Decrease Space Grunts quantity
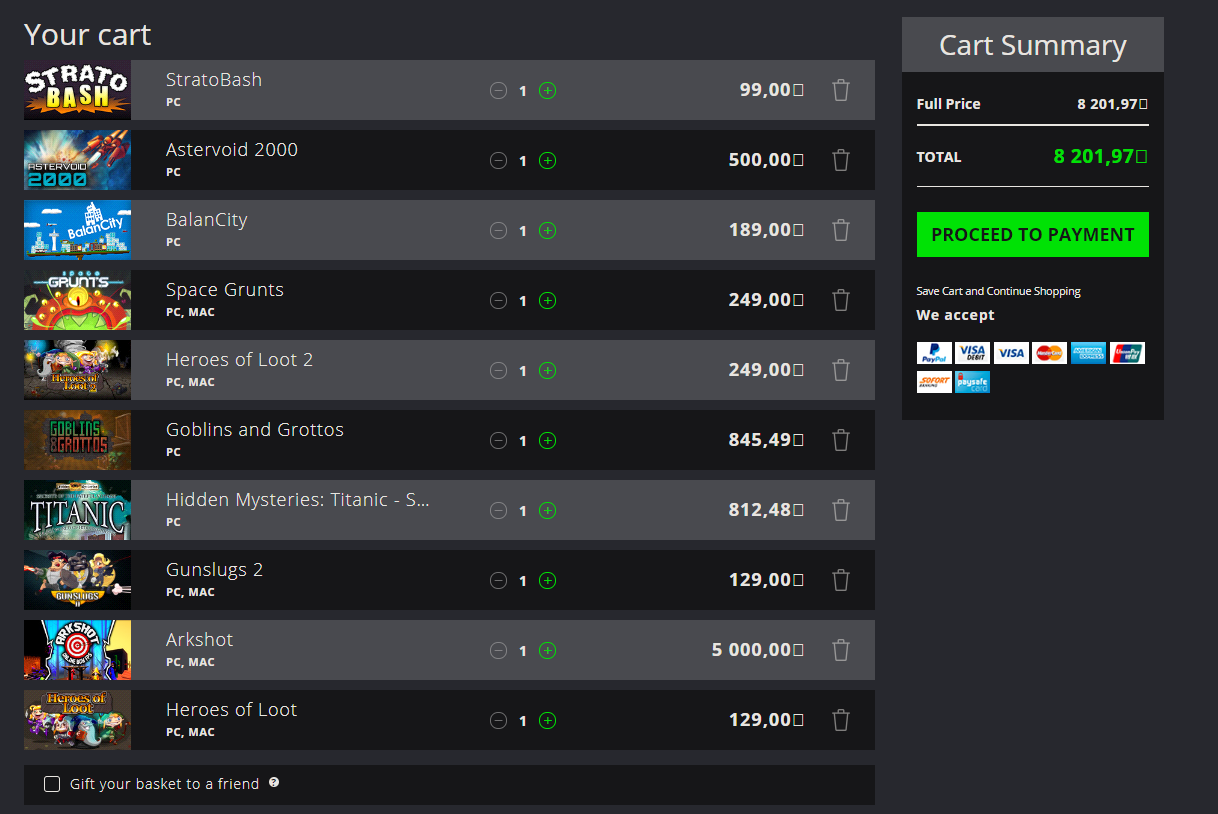Image resolution: width=1218 pixels, height=814 pixels. pos(498,301)
